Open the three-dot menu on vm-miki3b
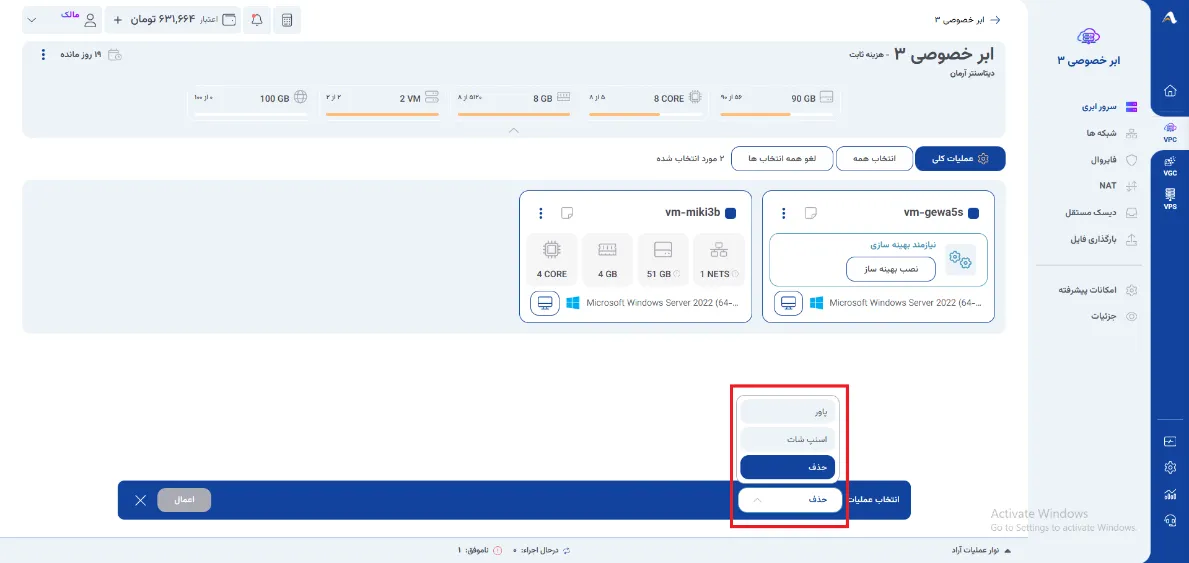1189x563 pixels. (541, 213)
